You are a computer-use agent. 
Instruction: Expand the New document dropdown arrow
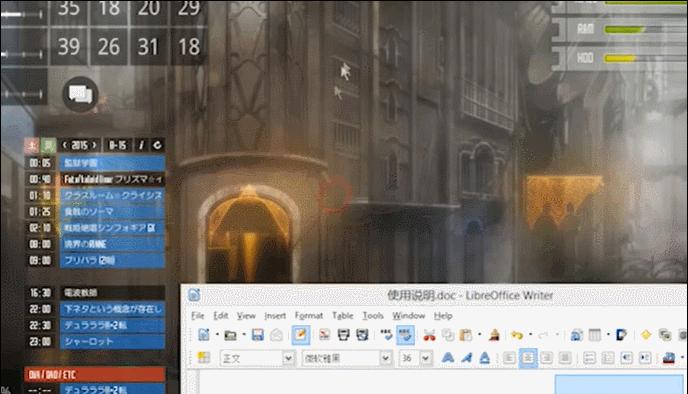click(217, 335)
